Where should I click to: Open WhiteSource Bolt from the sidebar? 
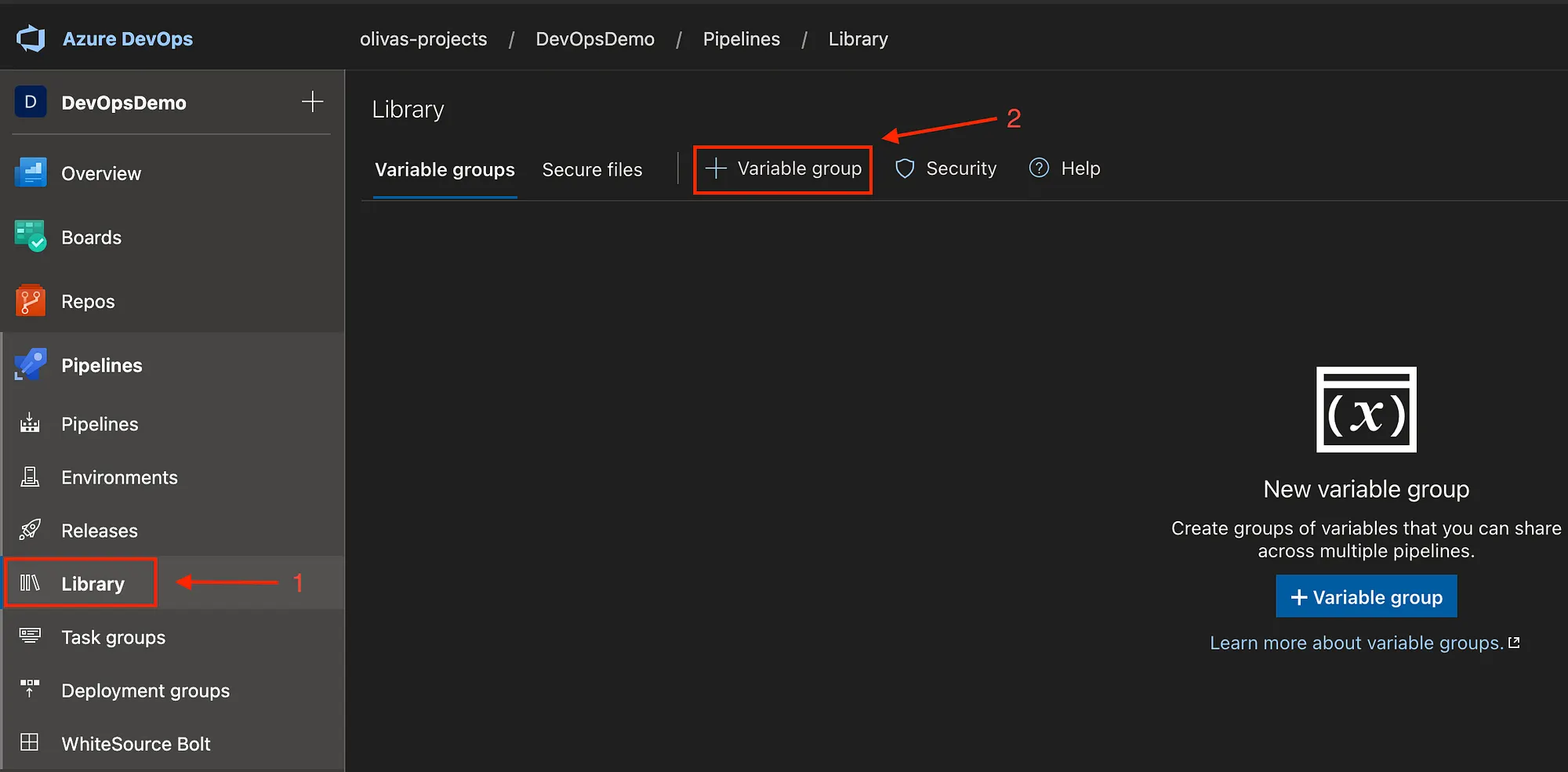pyautogui.click(x=136, y=744)
